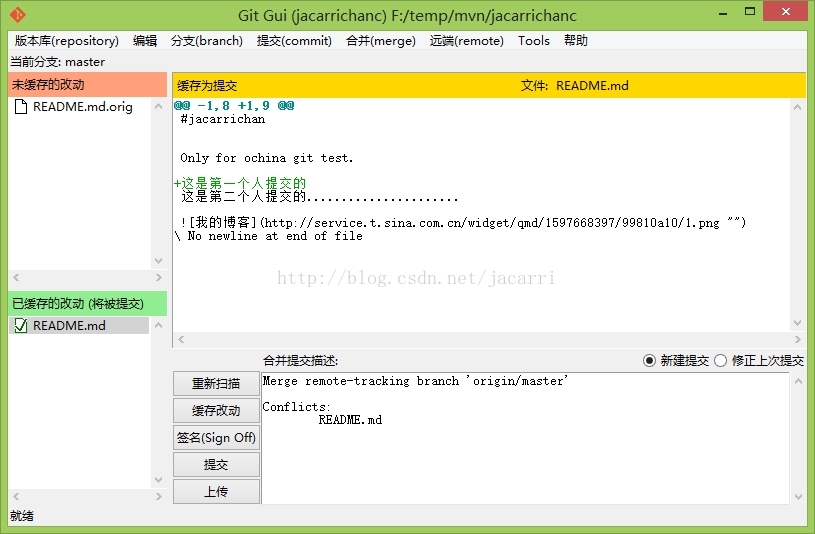
Task: Minimize the Git Gui window
Action: click(722, 12)
